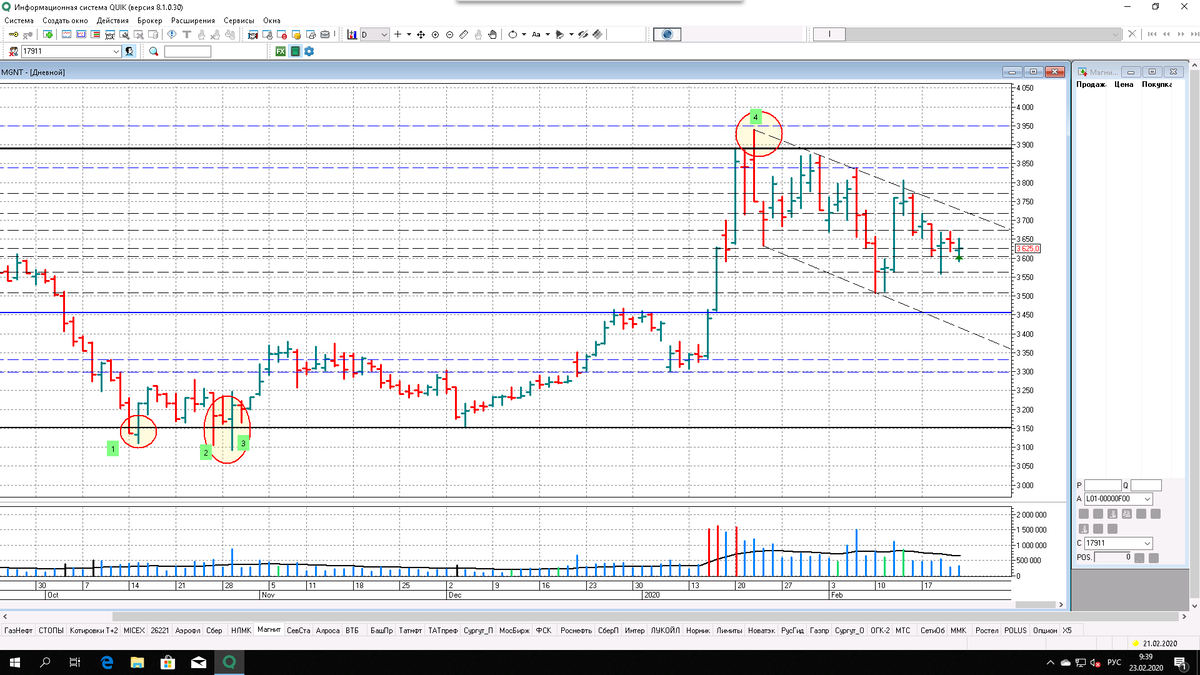Open the Действия menu
The width and height of the screenshot is (1200, 675).
click(x=113, y=20)
